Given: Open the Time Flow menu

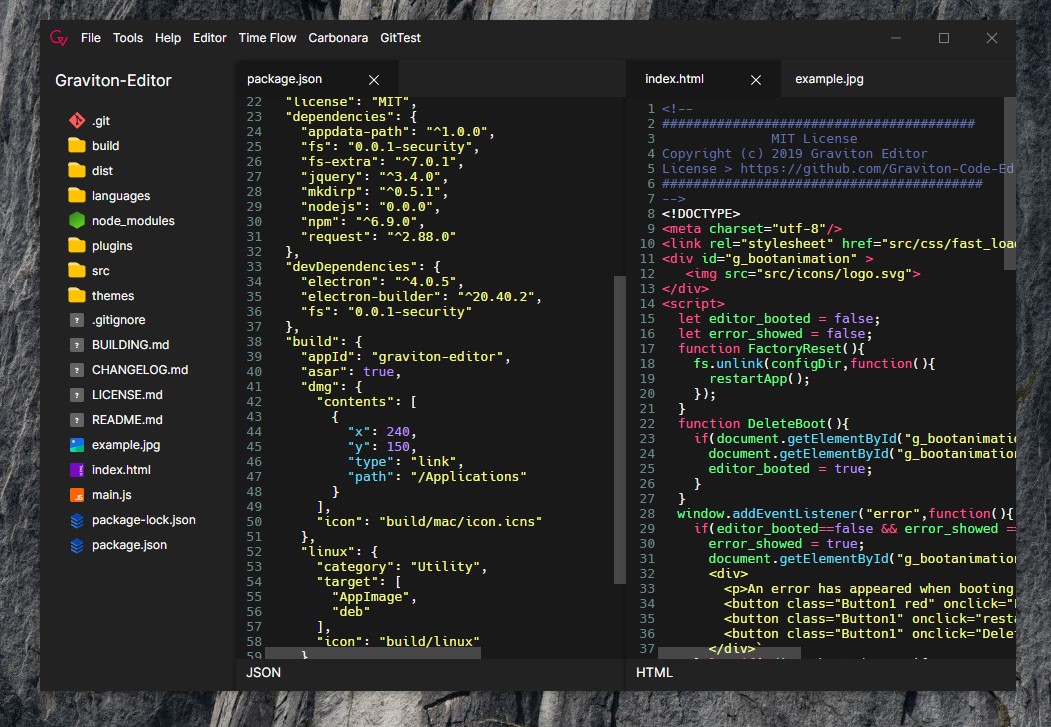Looking at the screenshot, I should pos(267,38).
